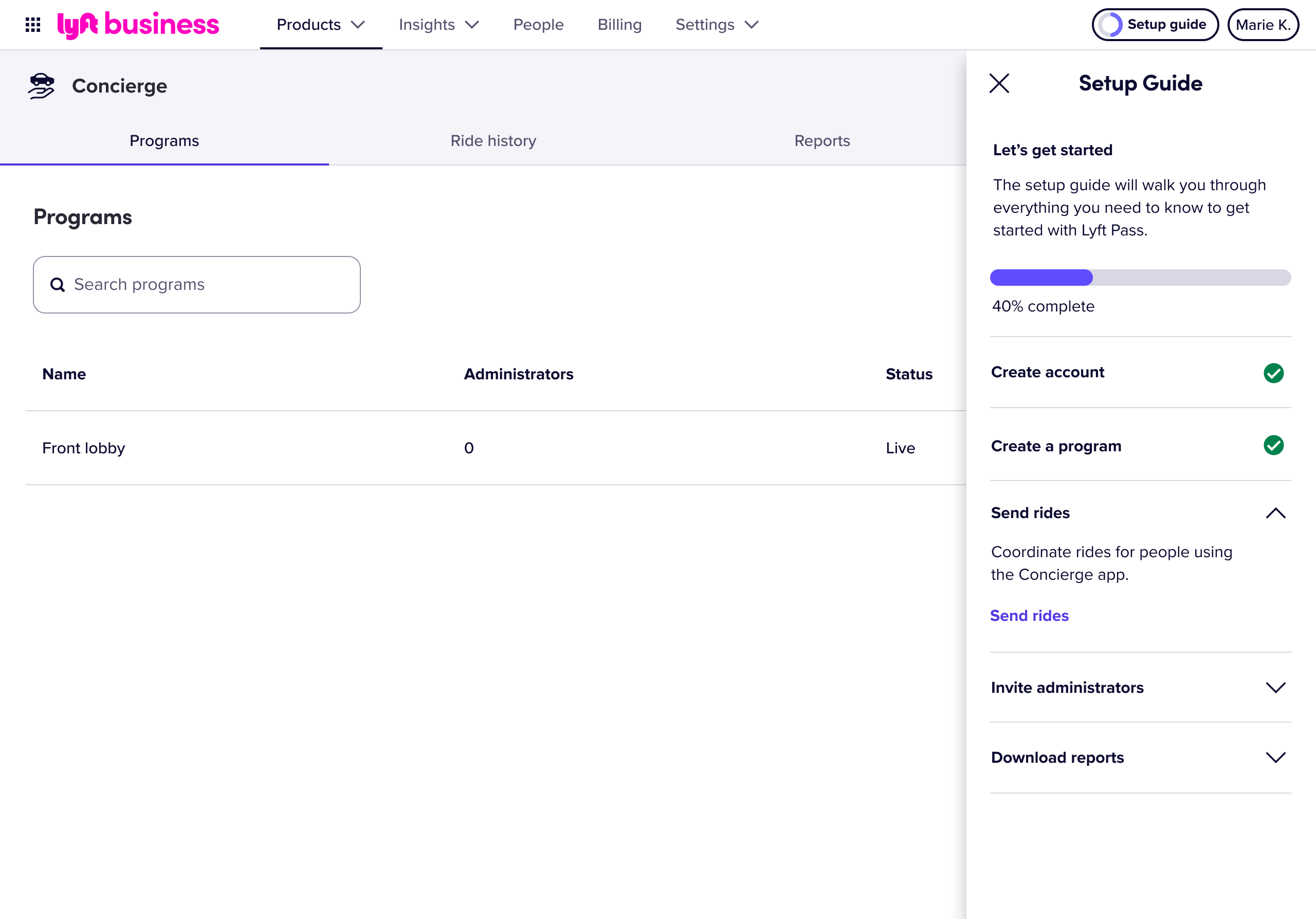
Task: Click the Create account step title
Action: (1047, 373)
